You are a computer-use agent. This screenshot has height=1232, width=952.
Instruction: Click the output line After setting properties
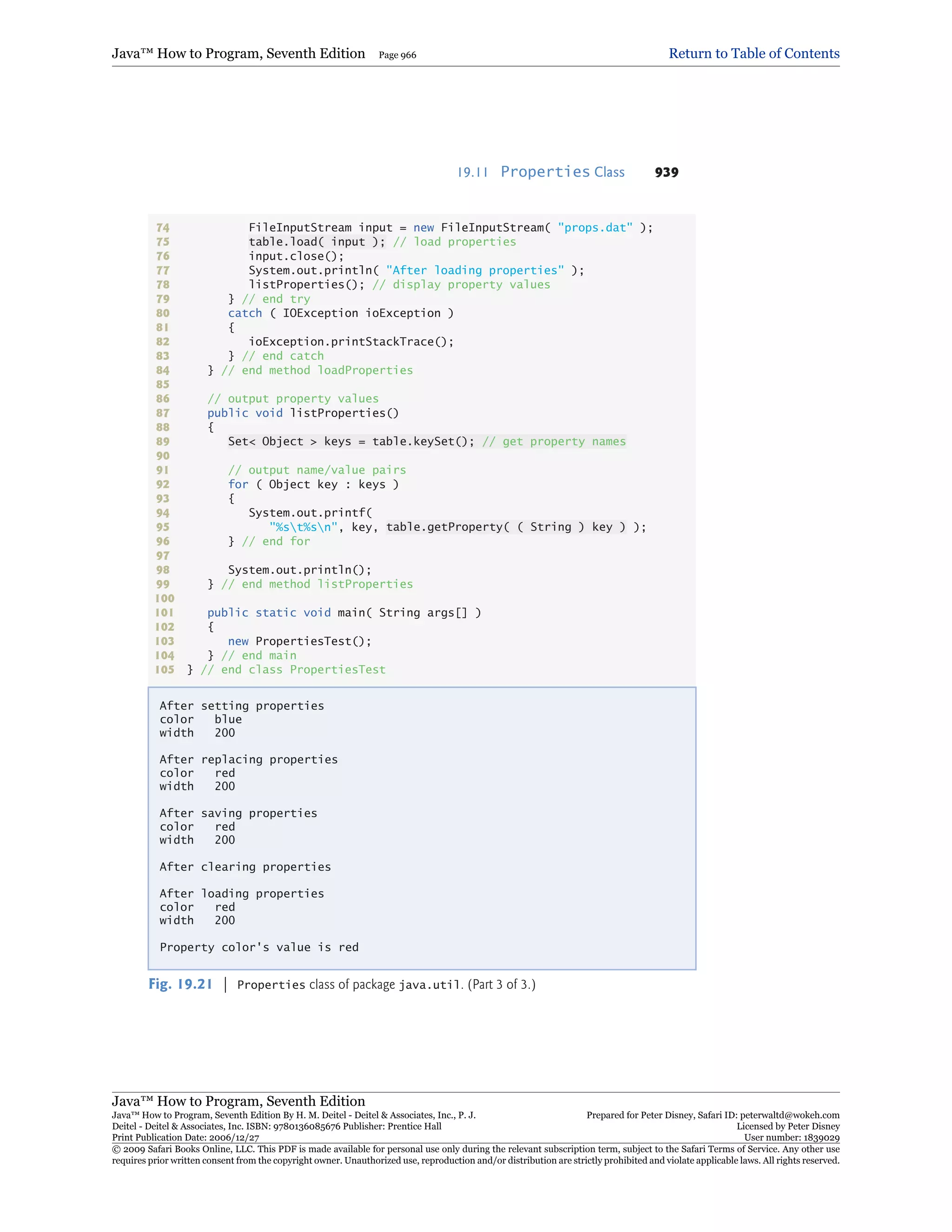[241, 706]
